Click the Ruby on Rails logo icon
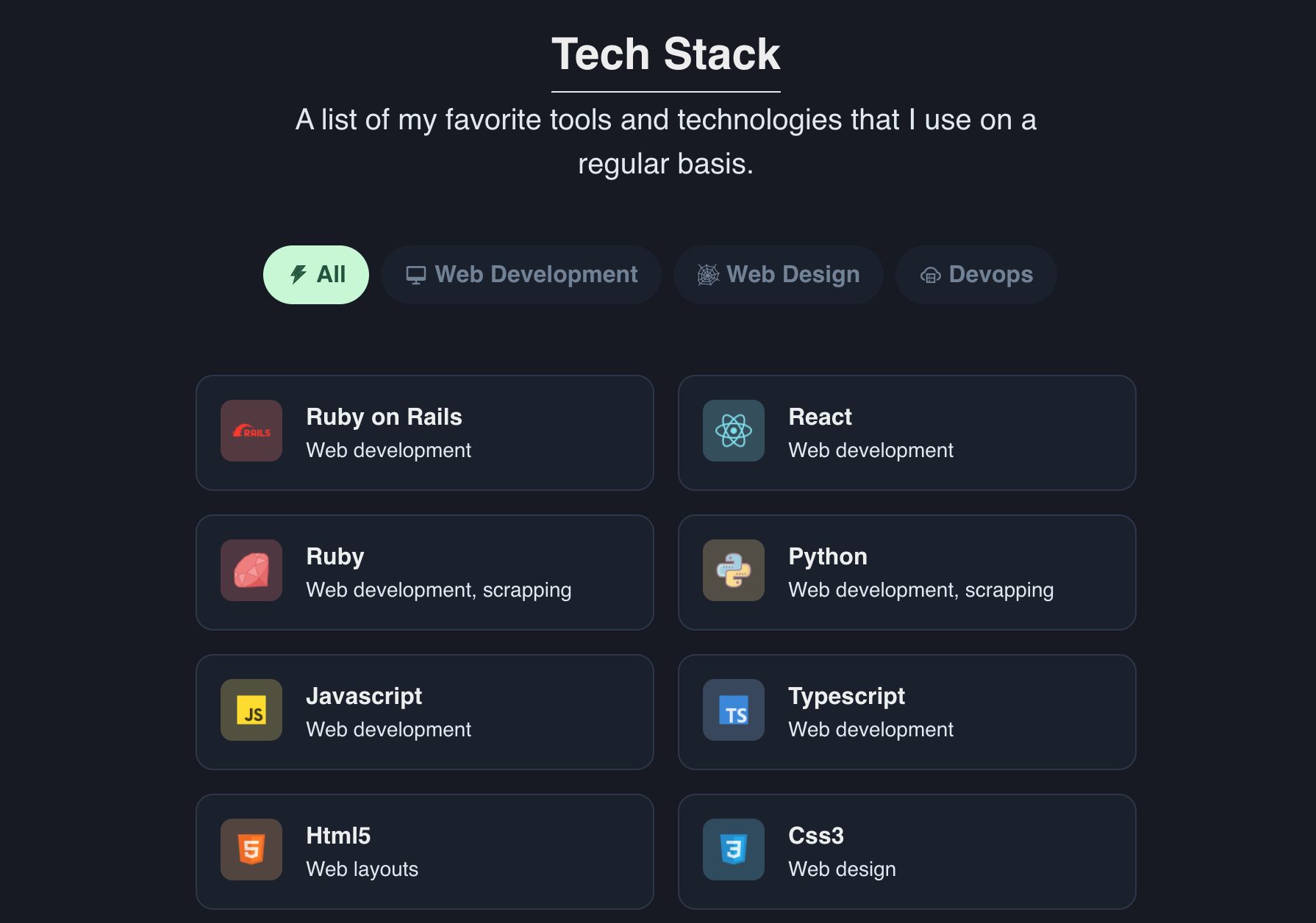The height and width of the screenshot is (923, 1316). point(251,431)
